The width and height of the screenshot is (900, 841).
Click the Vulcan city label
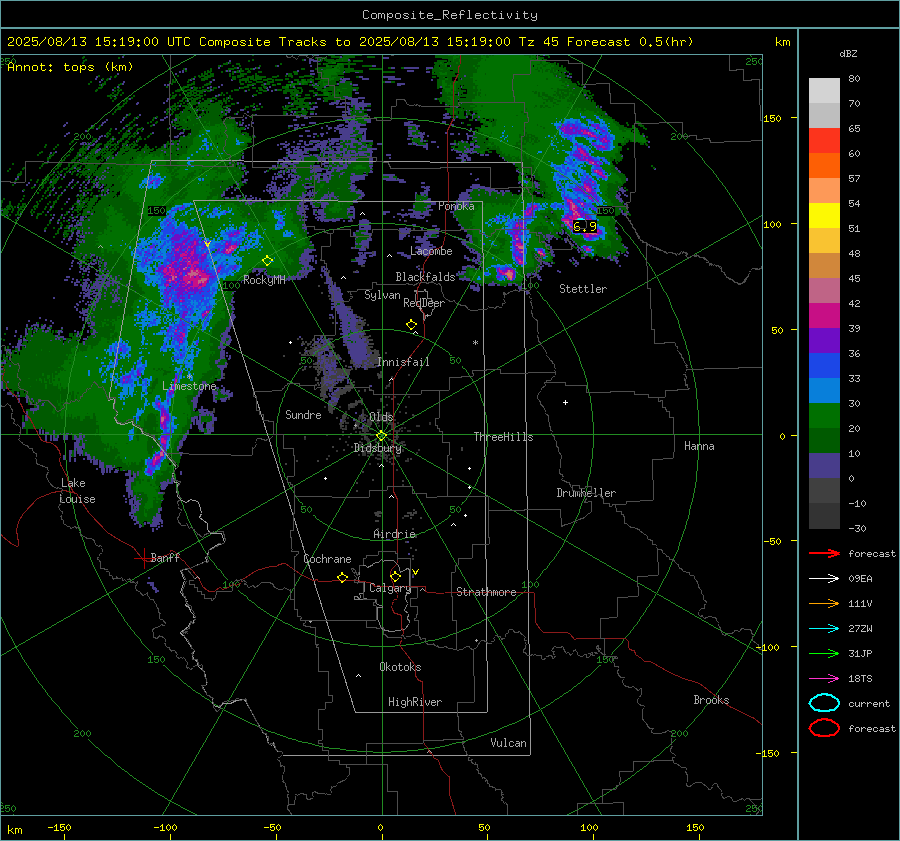pyautogui.click(x=508, y=743)
